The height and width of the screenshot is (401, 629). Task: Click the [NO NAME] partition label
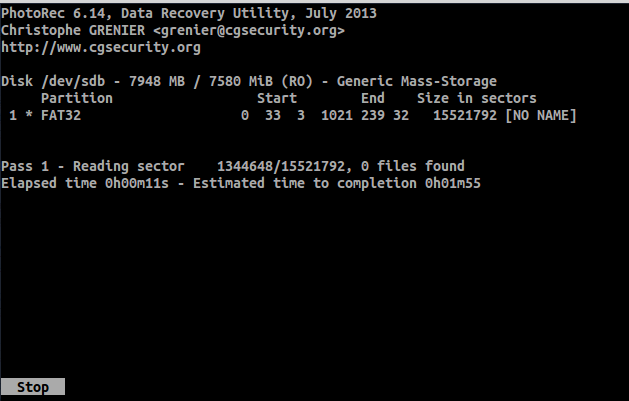click(x=541, y=115)
